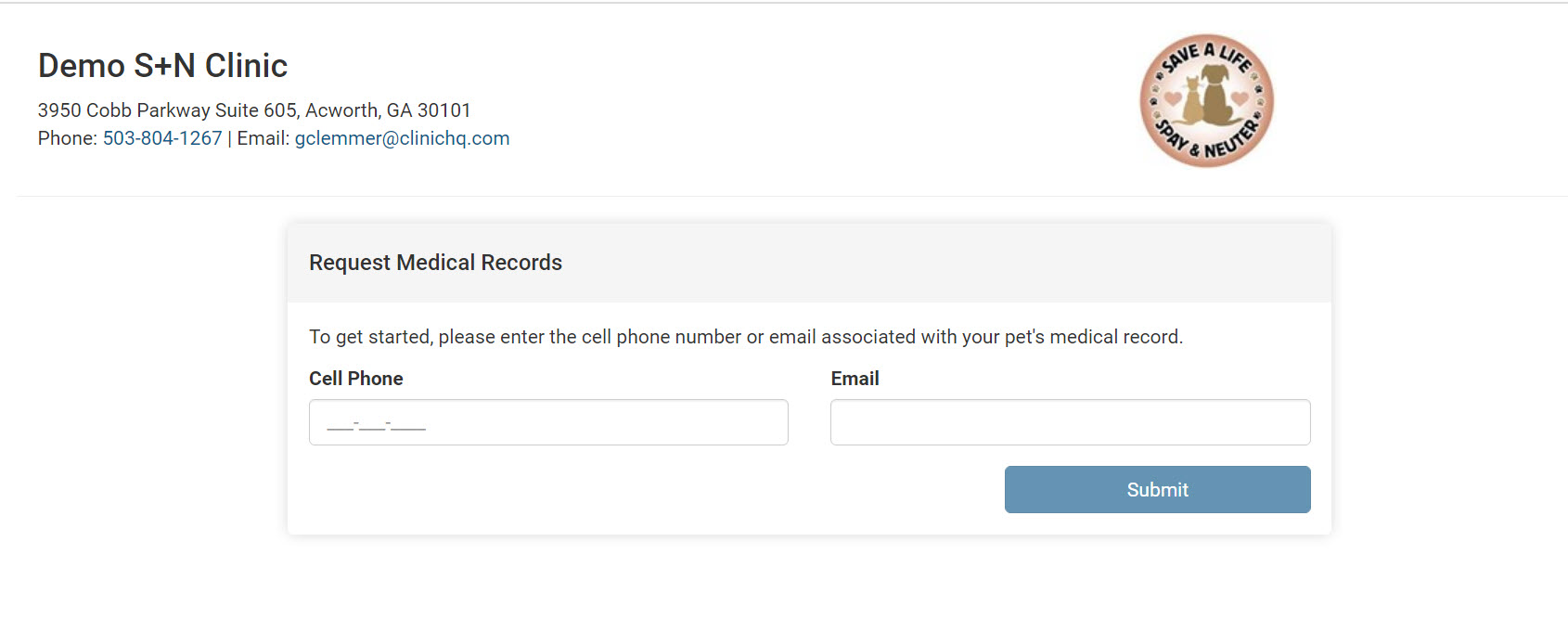This screenshot has width=1568, height=619.
Task: Click the Cobb Parkway address line
Action: tap(254, 110)
